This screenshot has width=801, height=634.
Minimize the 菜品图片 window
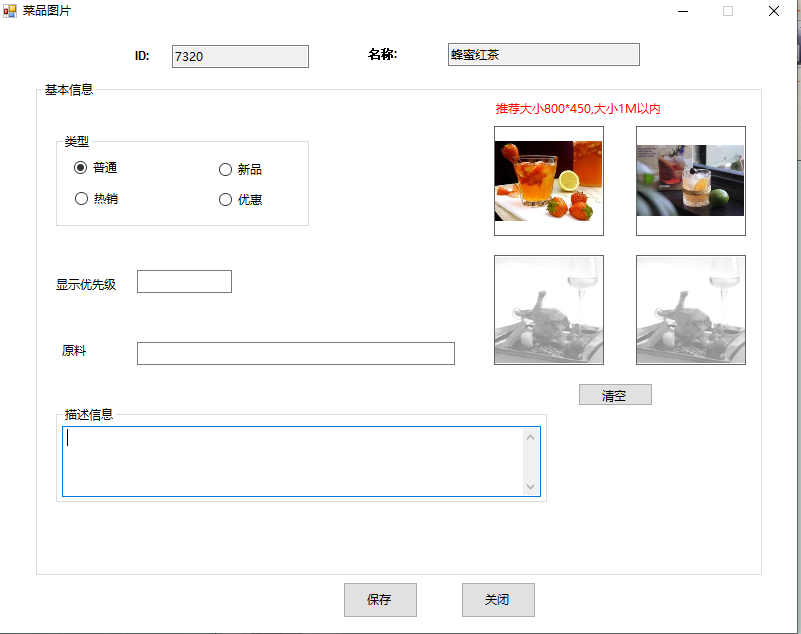[683, 11]
